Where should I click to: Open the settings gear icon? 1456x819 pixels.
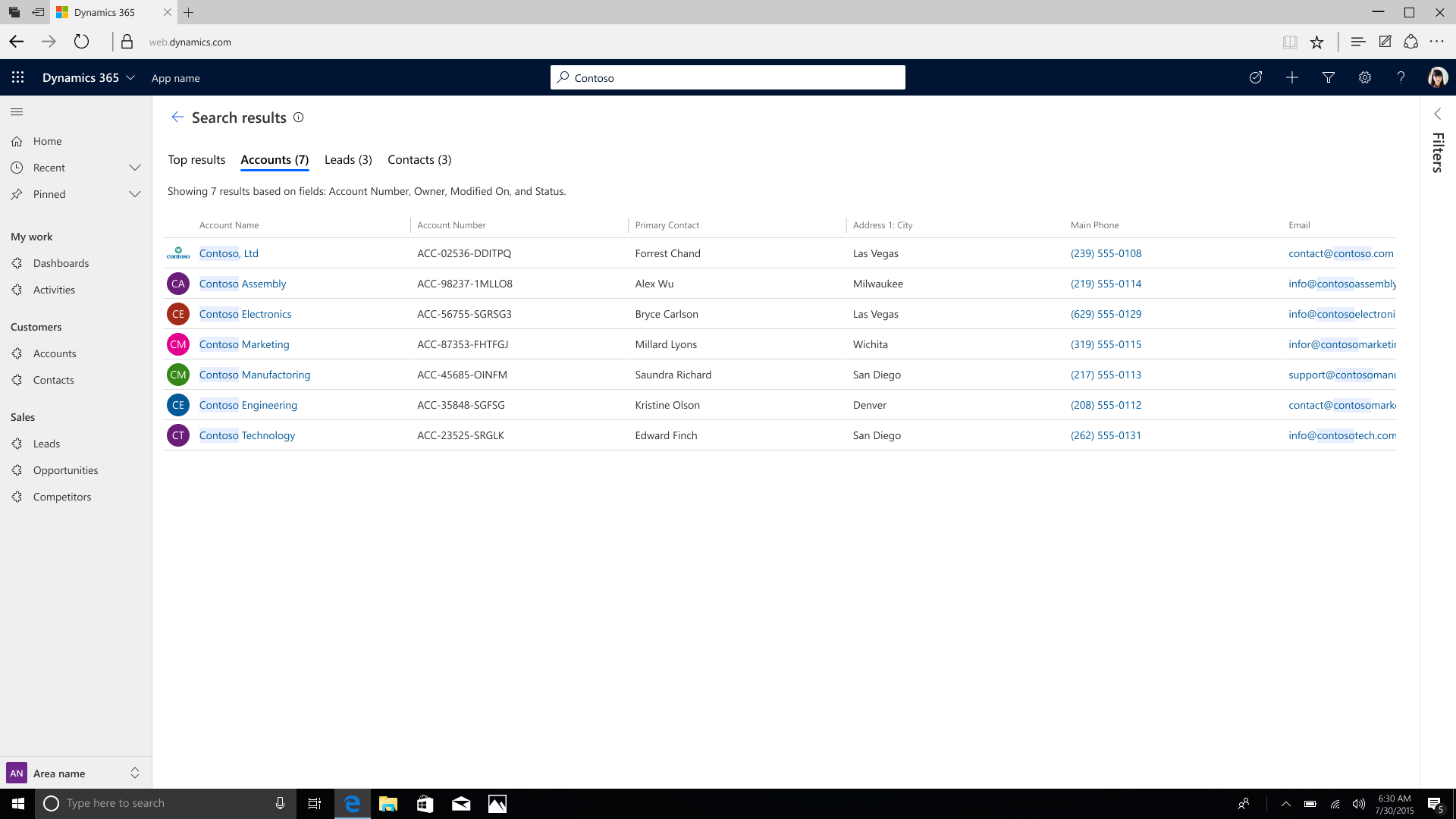(x=1364, y=77)
